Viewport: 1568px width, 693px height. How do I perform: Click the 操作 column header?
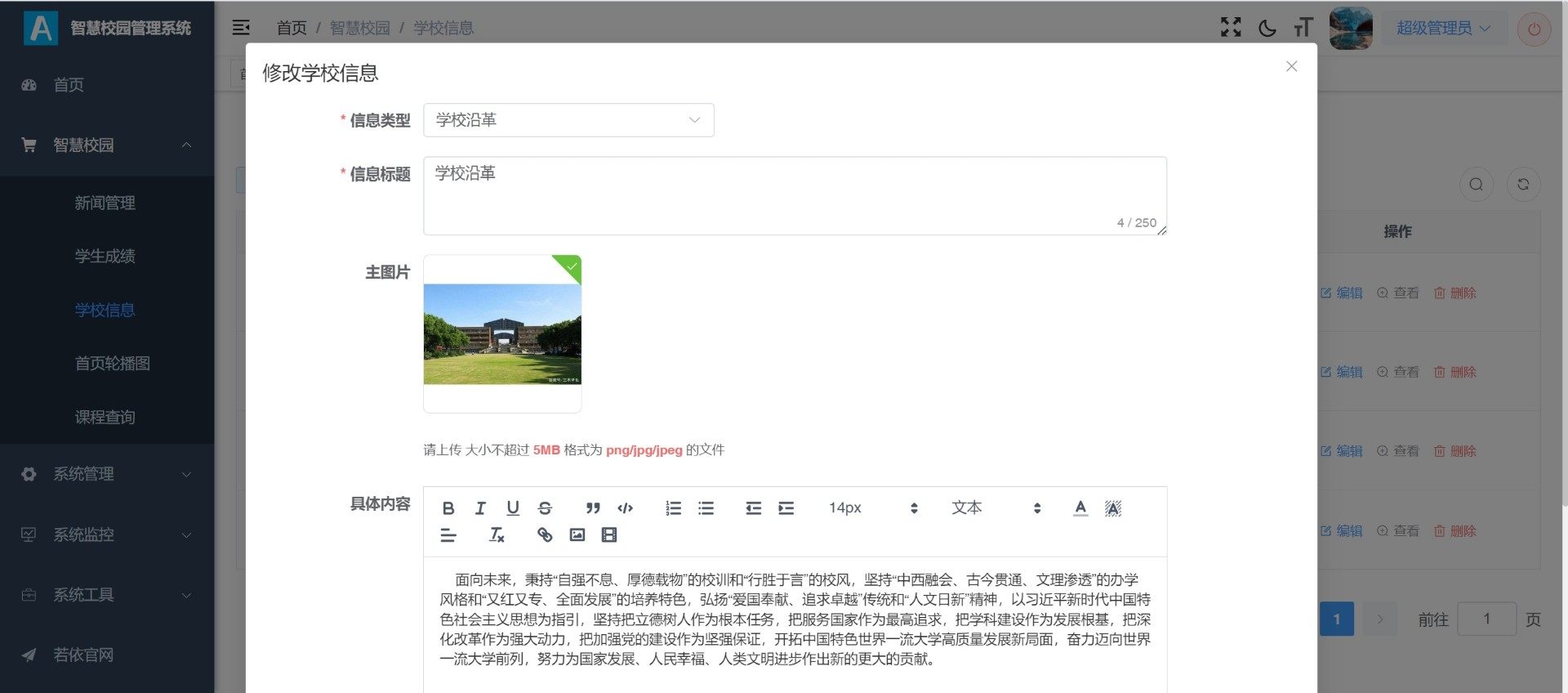click(1397, 232)
